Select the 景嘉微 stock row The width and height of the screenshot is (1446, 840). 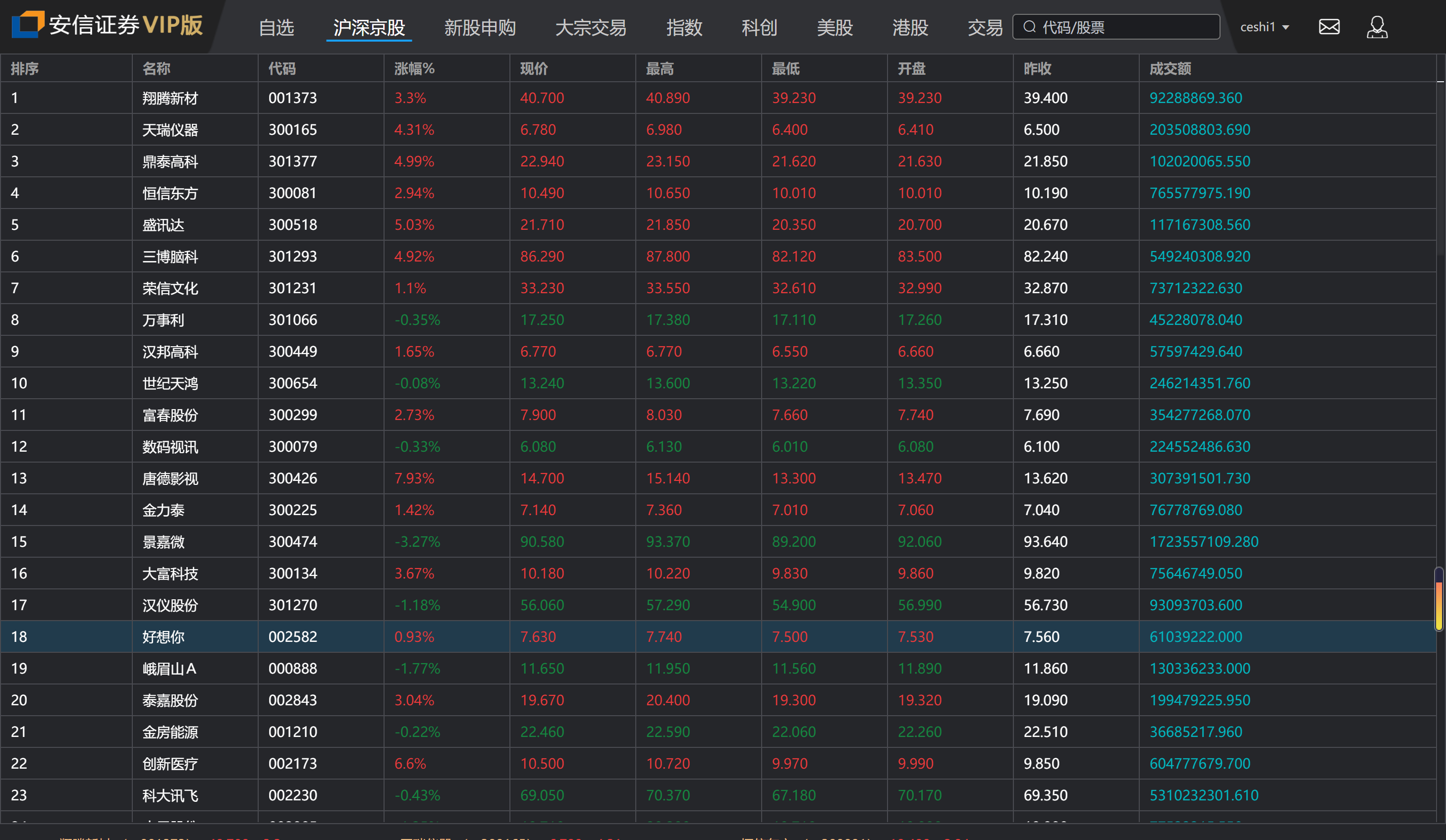[x=163, y=542]
